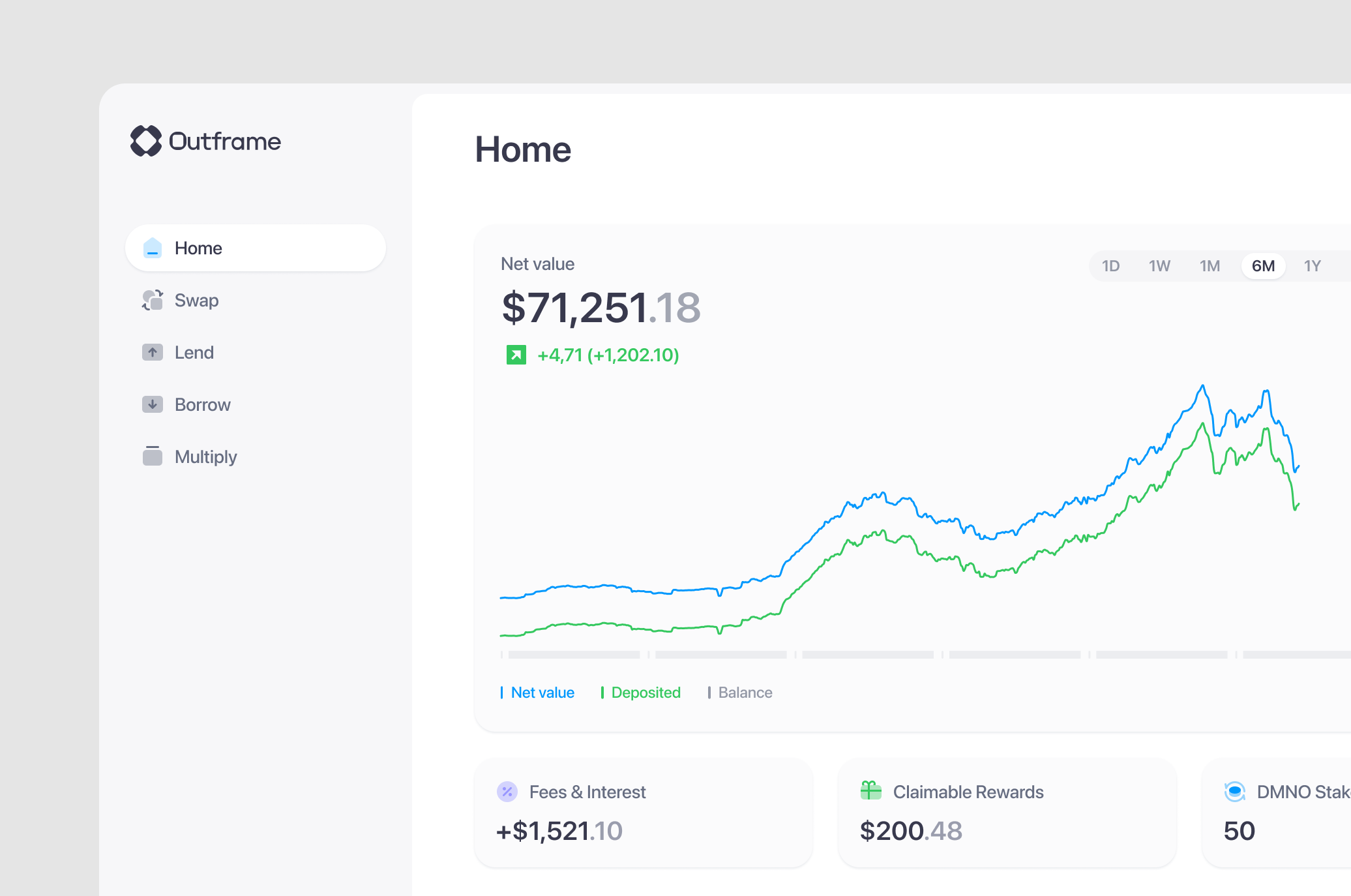Click the Home house icon
The image size is (1351, 896).
coord(153,248)
